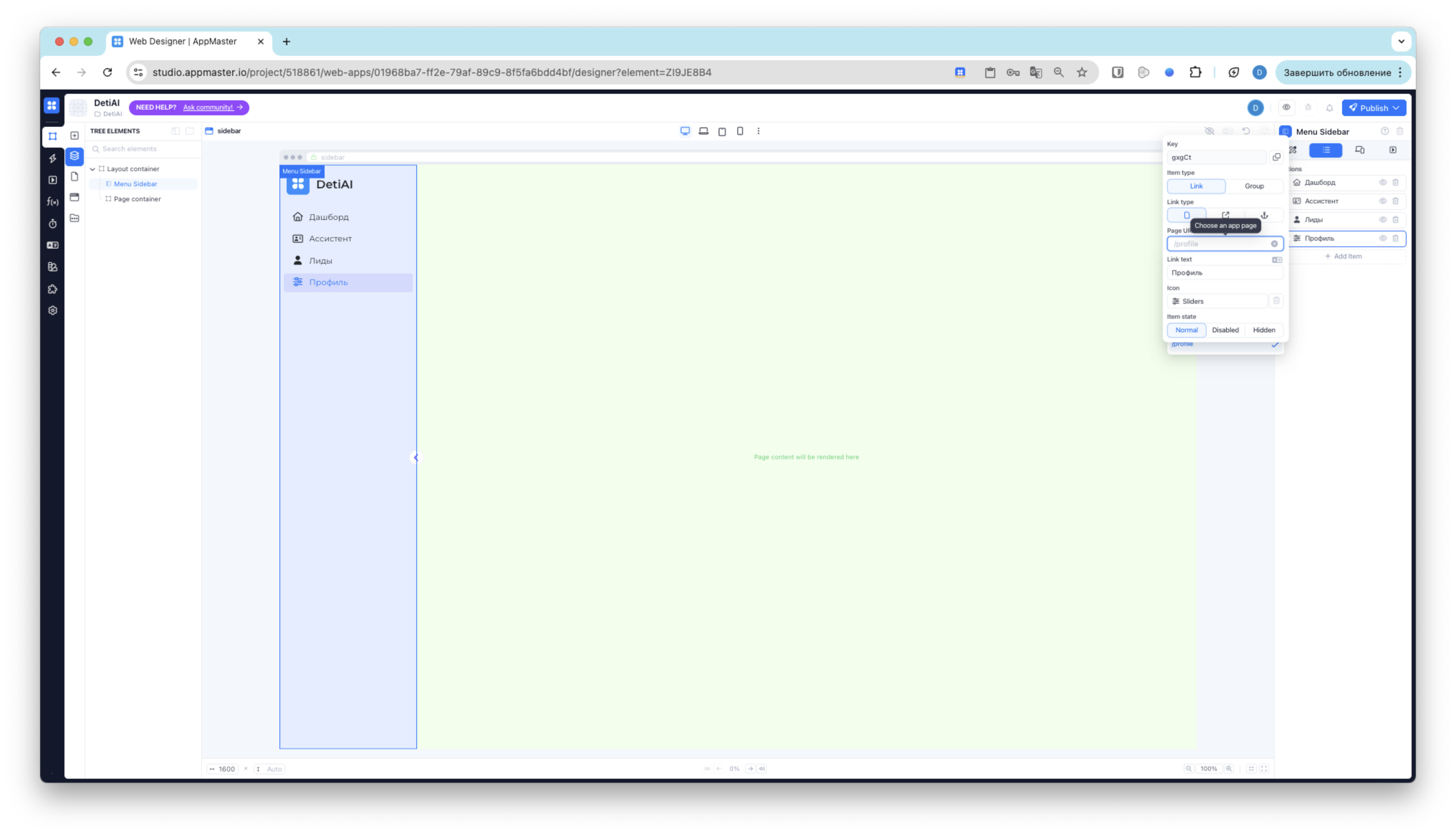Switch to mobile phone viewport icon
Viewport: 1456px width, 836px height.
[x=740, y=131]
